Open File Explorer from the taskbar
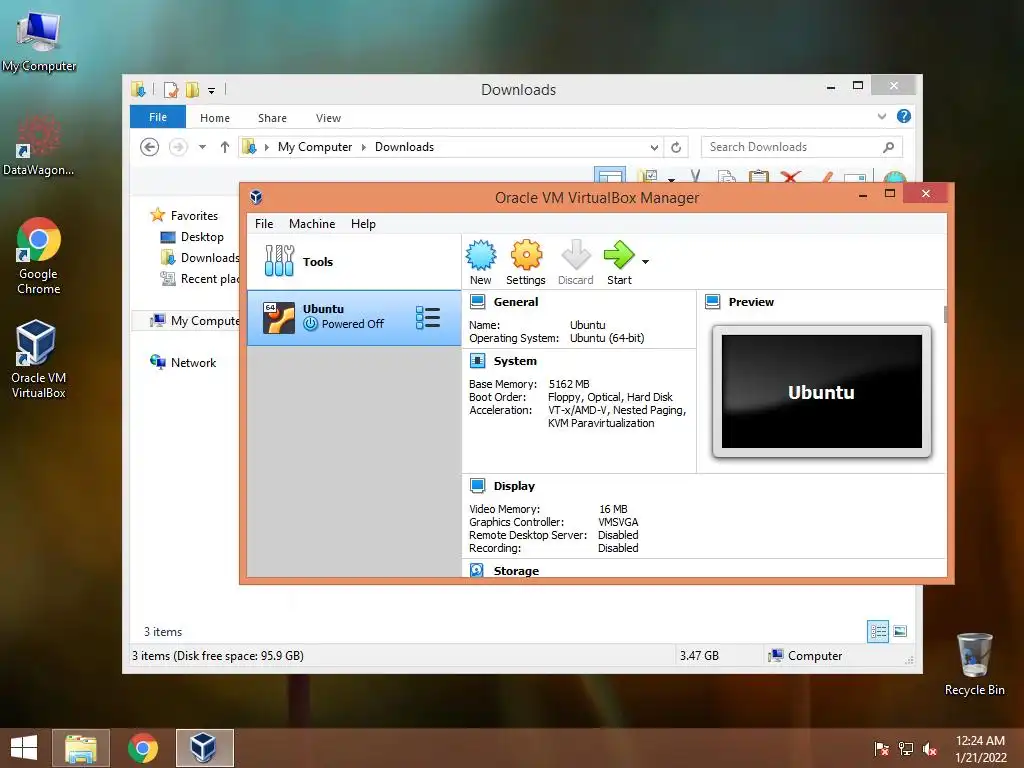The image size is (1024, 768). tap(80, 748)
